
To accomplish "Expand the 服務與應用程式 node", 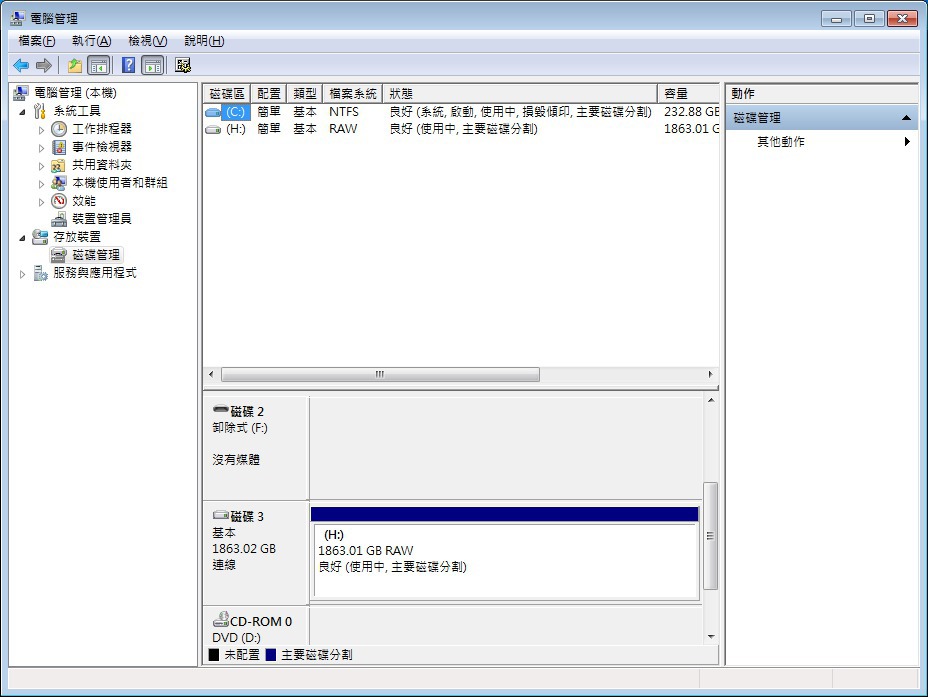I will (22, 274).
